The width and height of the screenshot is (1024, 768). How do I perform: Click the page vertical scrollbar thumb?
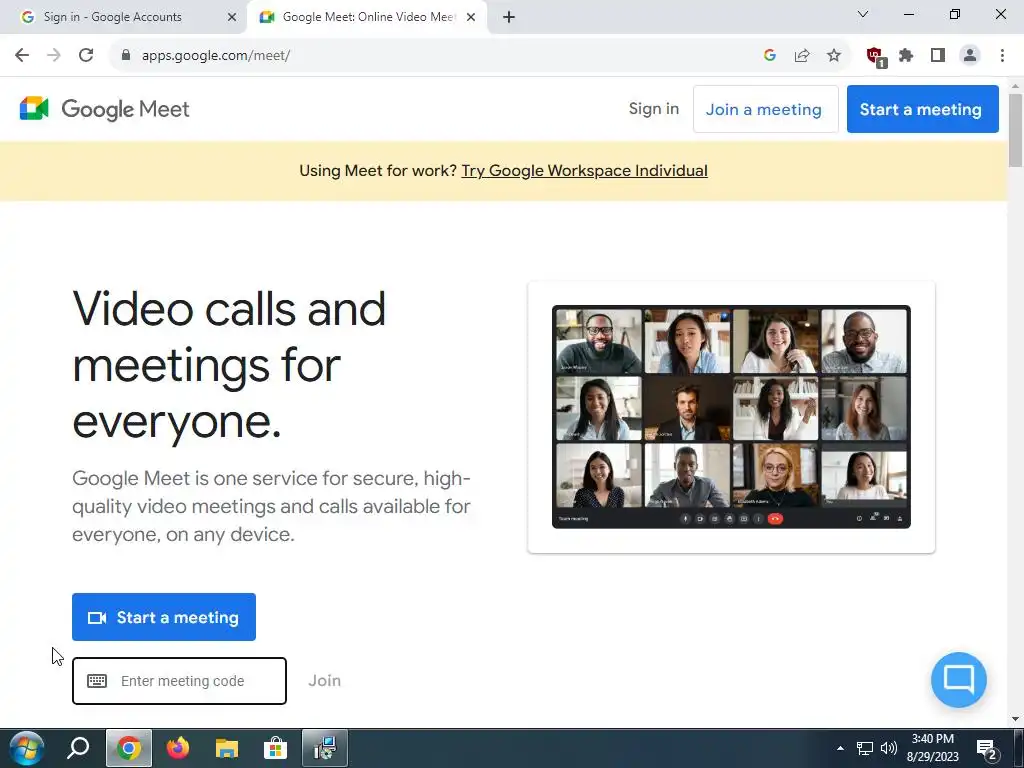click(1015, 130)
